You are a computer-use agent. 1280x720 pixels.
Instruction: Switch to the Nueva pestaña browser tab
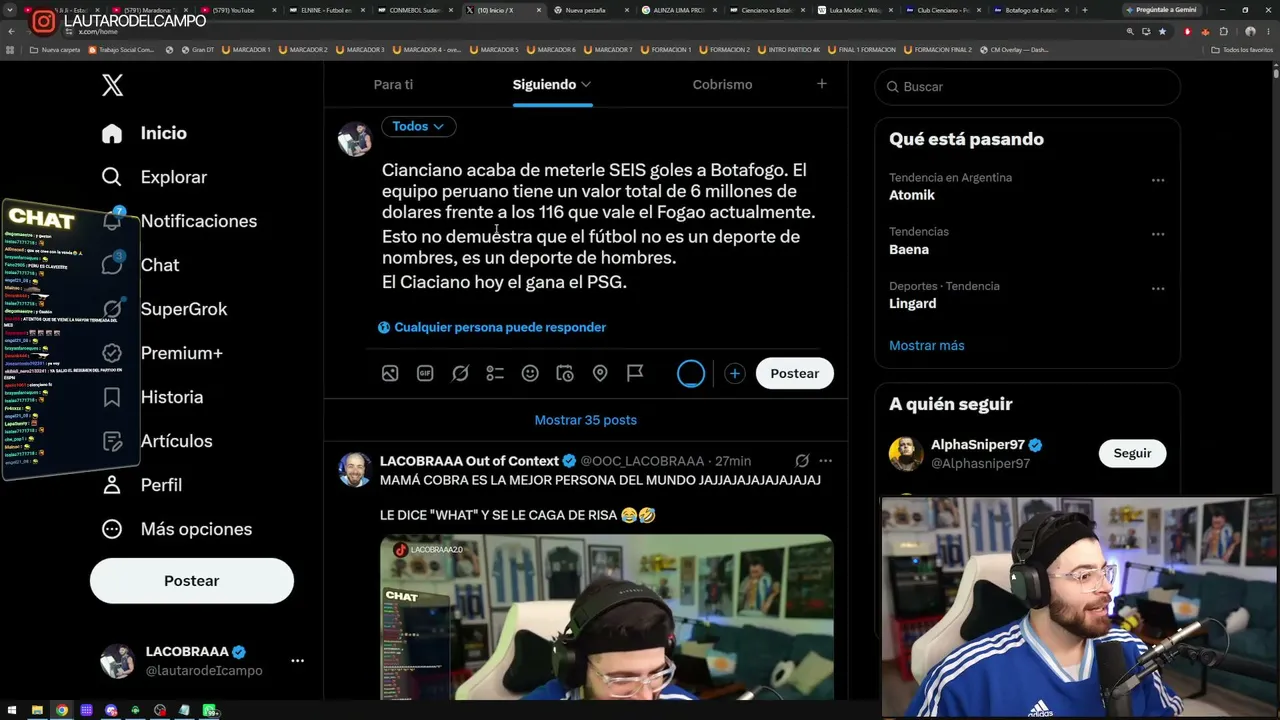(590, 10)
